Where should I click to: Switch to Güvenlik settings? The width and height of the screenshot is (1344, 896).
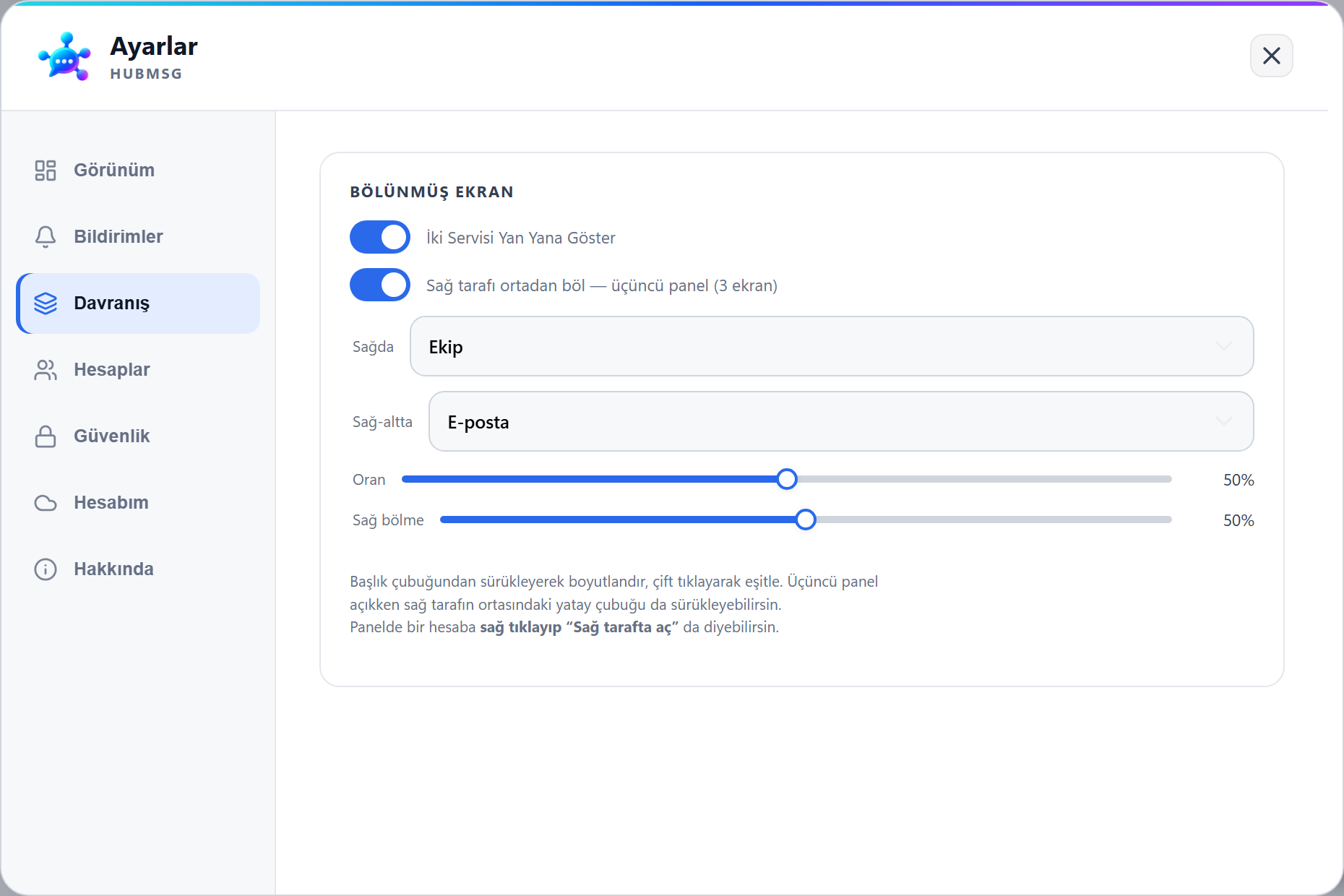[138, 436]
